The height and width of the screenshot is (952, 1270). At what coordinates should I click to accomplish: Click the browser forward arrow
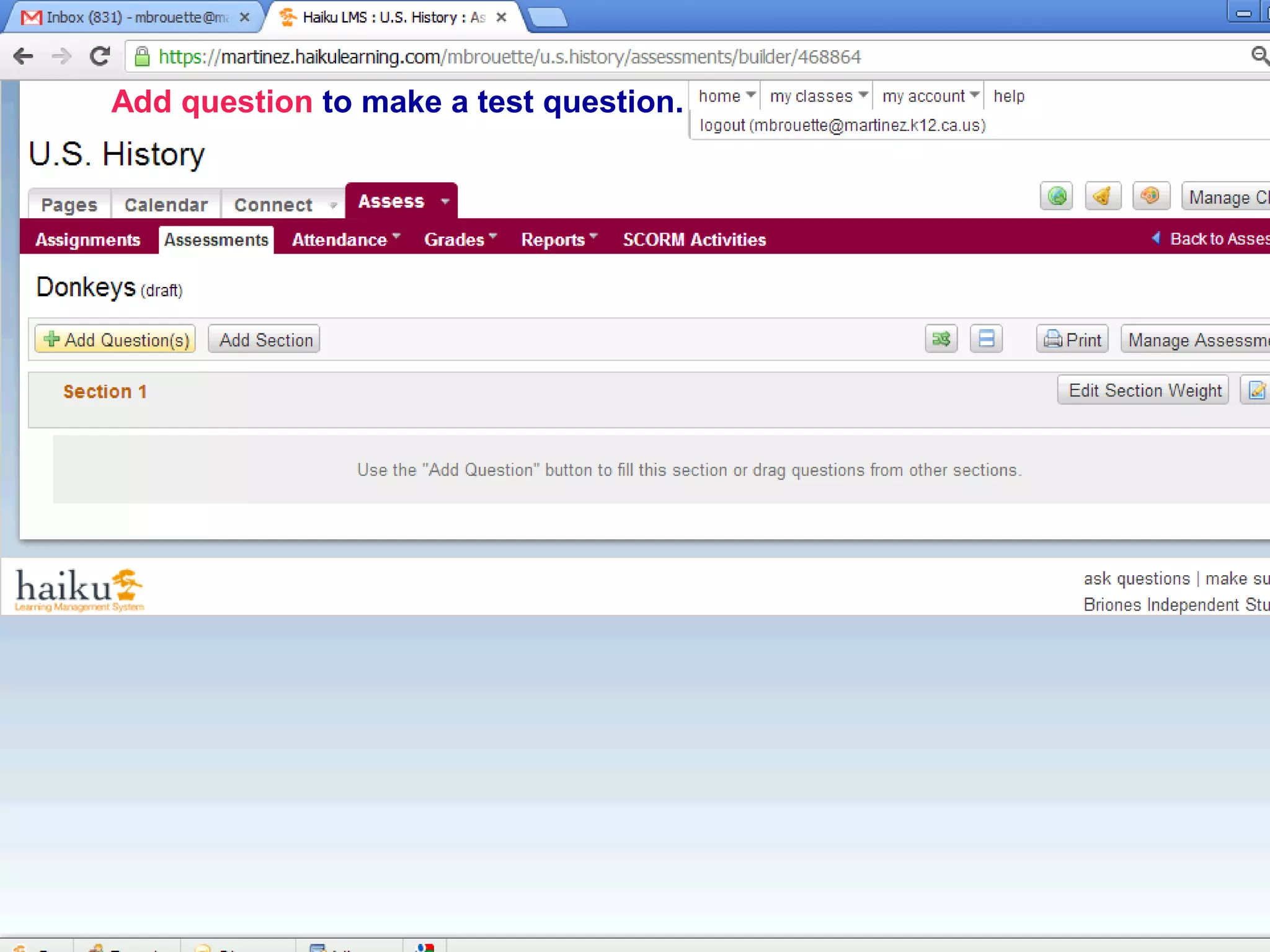(61, 56)
